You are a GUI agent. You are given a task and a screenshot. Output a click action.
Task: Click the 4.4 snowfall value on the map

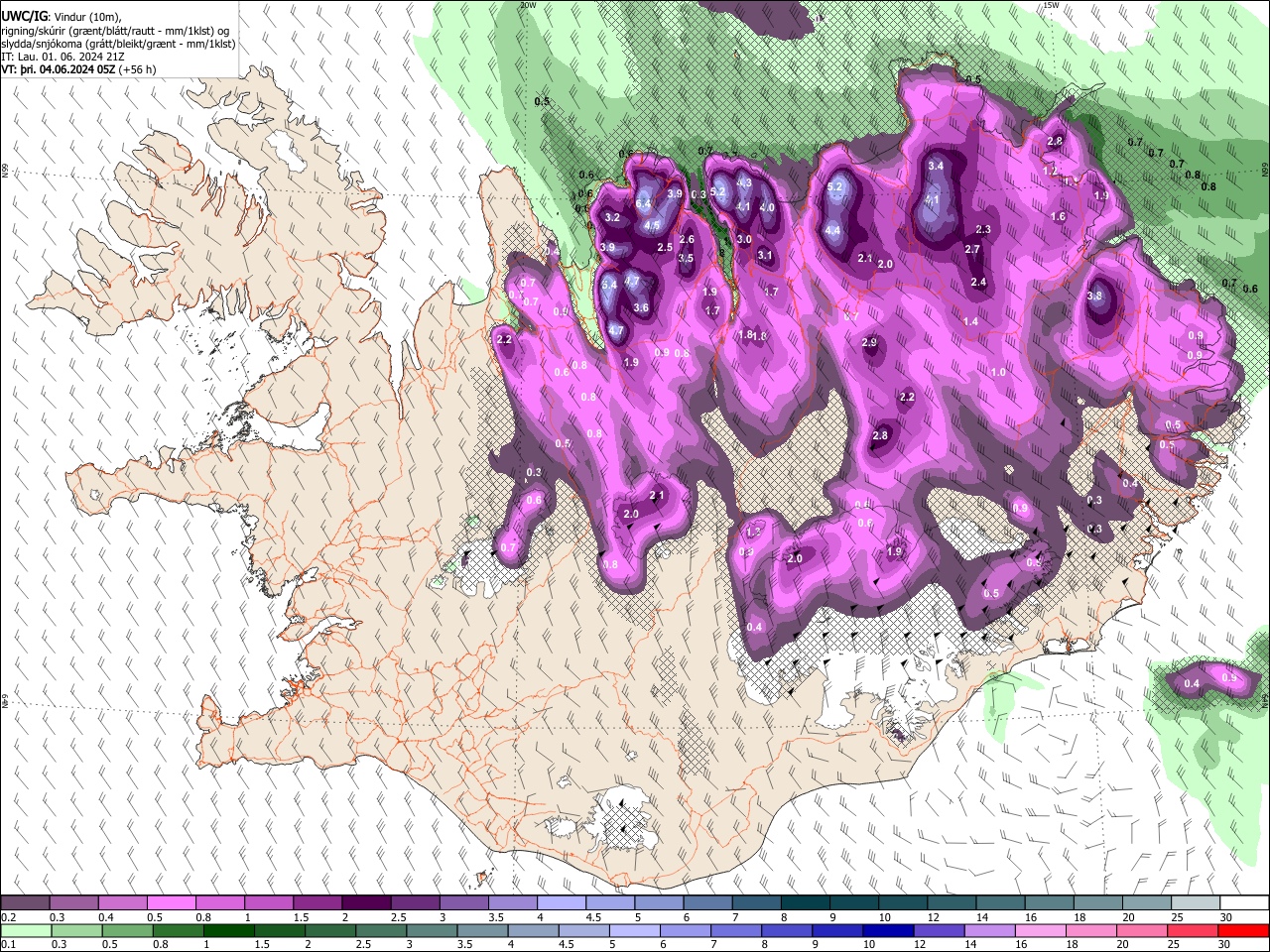pos(833,230)
